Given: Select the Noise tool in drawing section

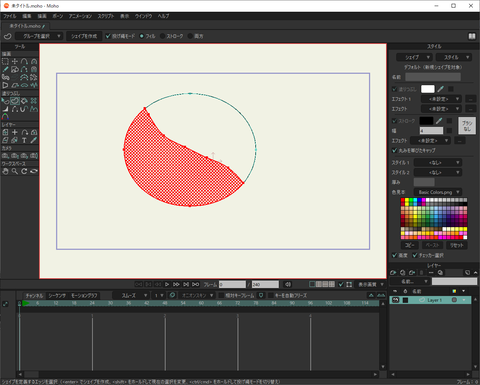Looking at the screenshot, I should (34, 85).
